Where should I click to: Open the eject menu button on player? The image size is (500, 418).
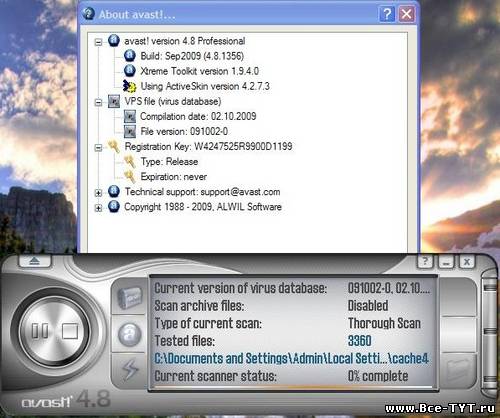(35, 260)
